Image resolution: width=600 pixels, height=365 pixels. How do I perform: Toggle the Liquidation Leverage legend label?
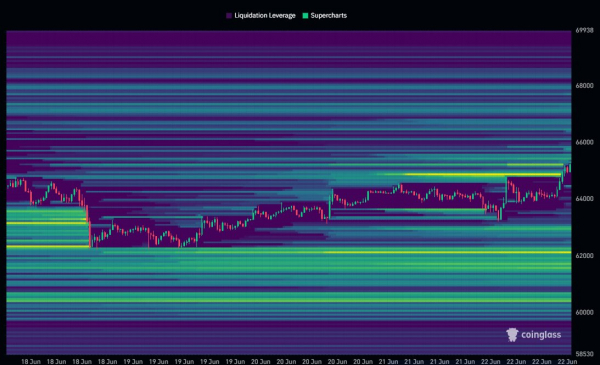coord(265,16)
